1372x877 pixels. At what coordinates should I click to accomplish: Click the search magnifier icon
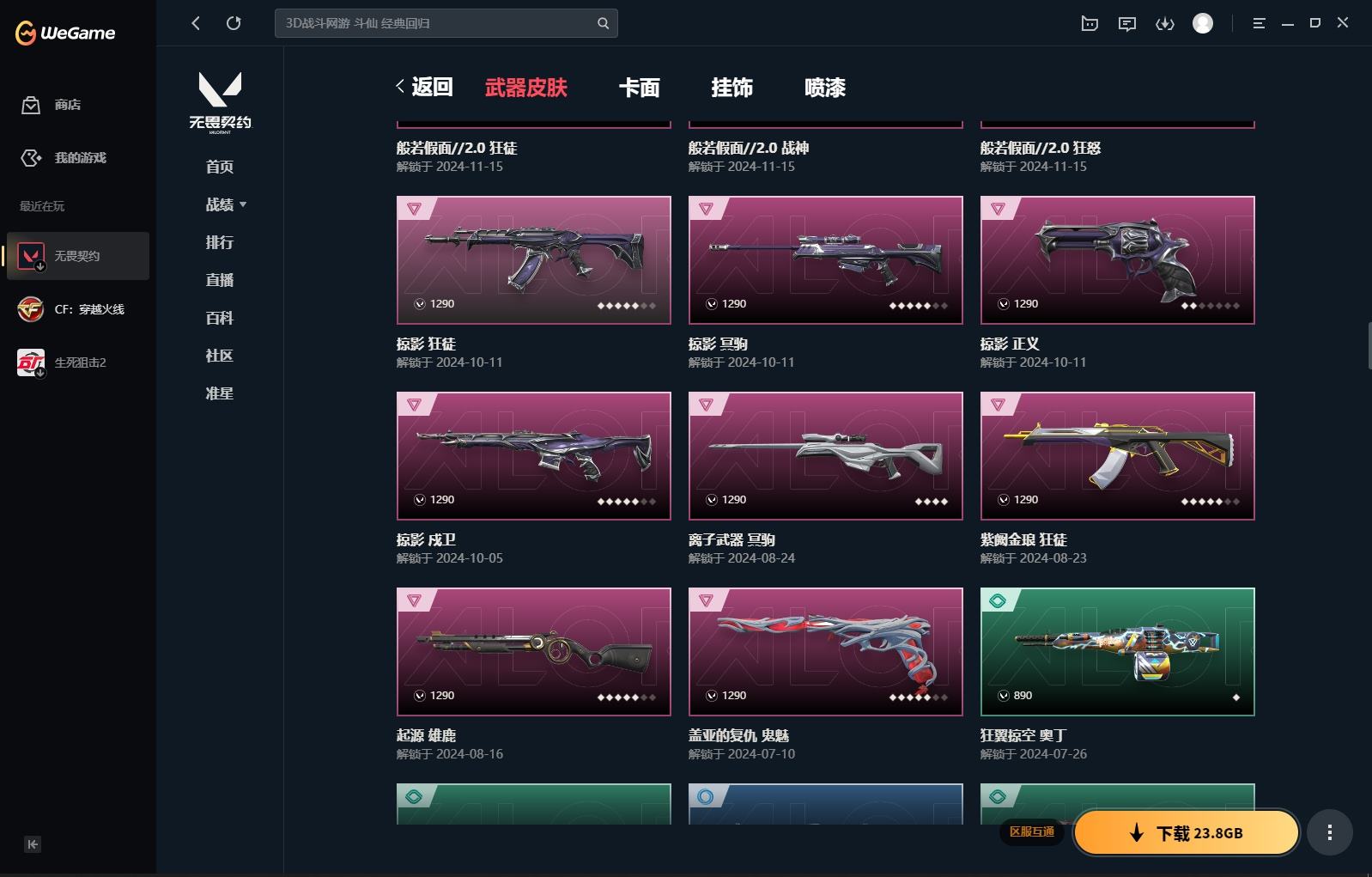[x=604, y=23]
